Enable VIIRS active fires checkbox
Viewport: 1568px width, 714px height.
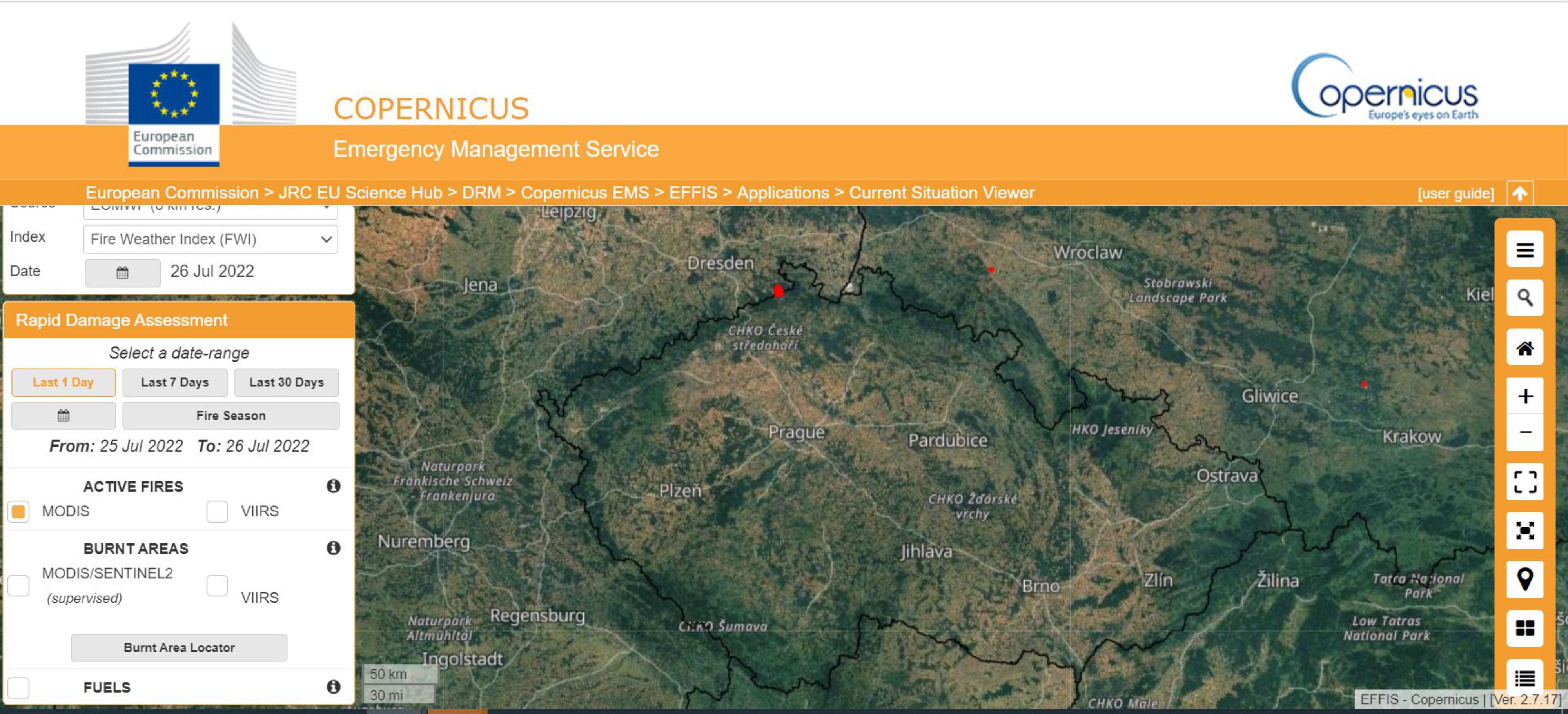click(x=217, y=511)
